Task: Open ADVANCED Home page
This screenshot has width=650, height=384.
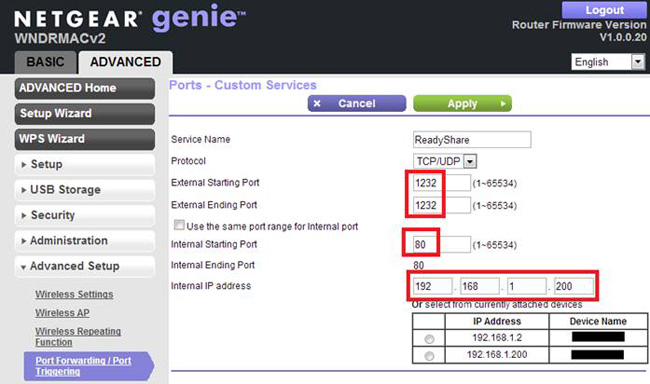Action: click(85, 88)
